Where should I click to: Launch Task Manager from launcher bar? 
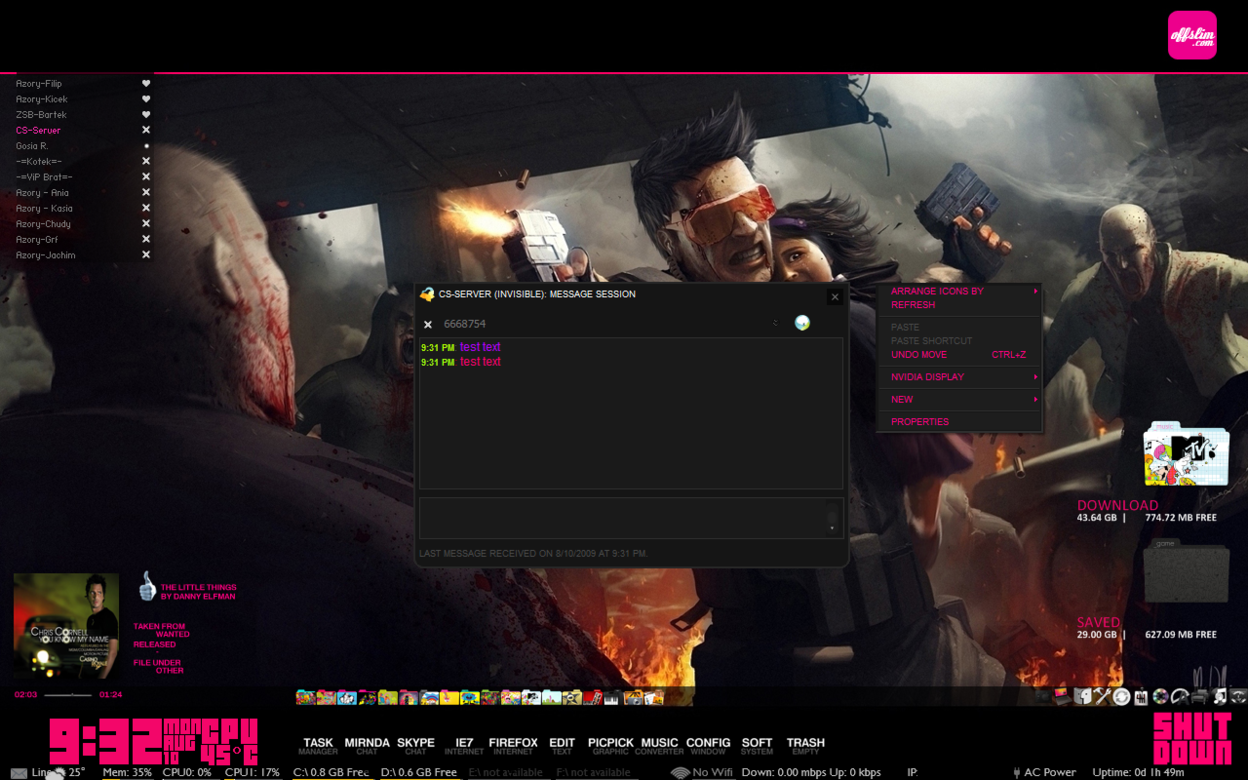tap(318, 746)
